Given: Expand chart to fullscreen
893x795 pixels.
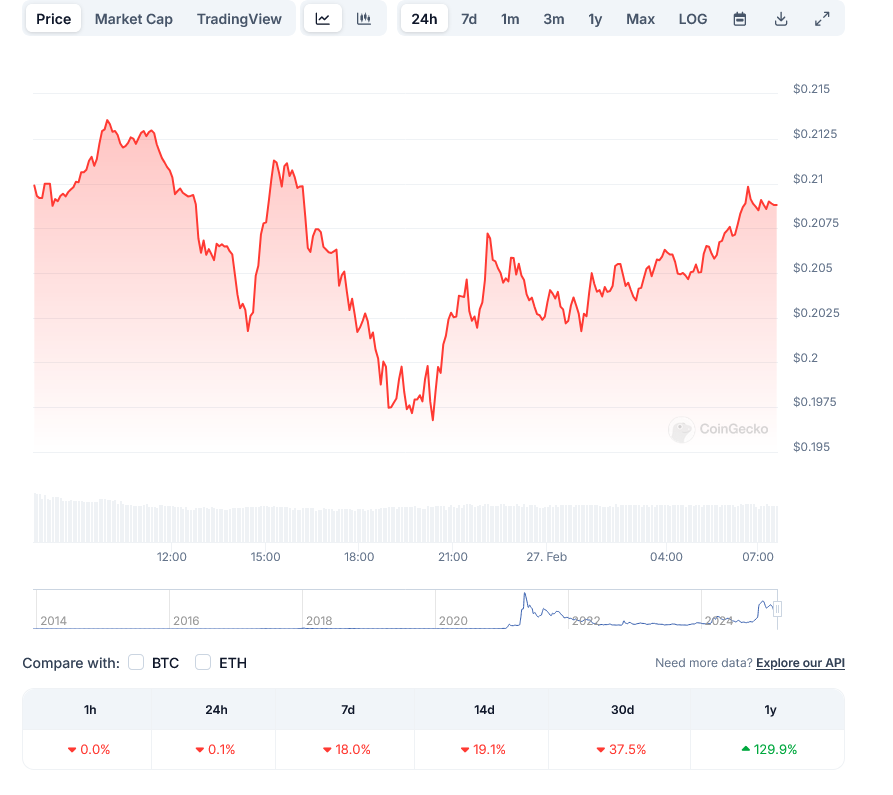Looking at the screenshot, I should [822, 19].
